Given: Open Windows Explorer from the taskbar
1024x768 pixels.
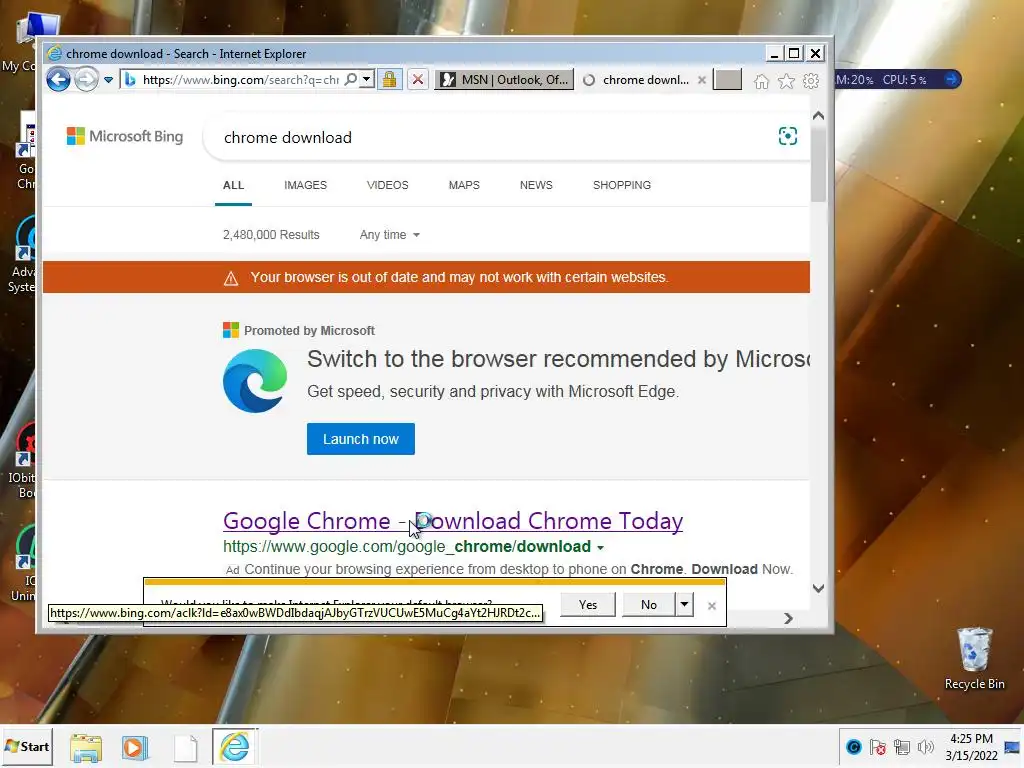Looking at the screenshot, I should tap(86, 748).
